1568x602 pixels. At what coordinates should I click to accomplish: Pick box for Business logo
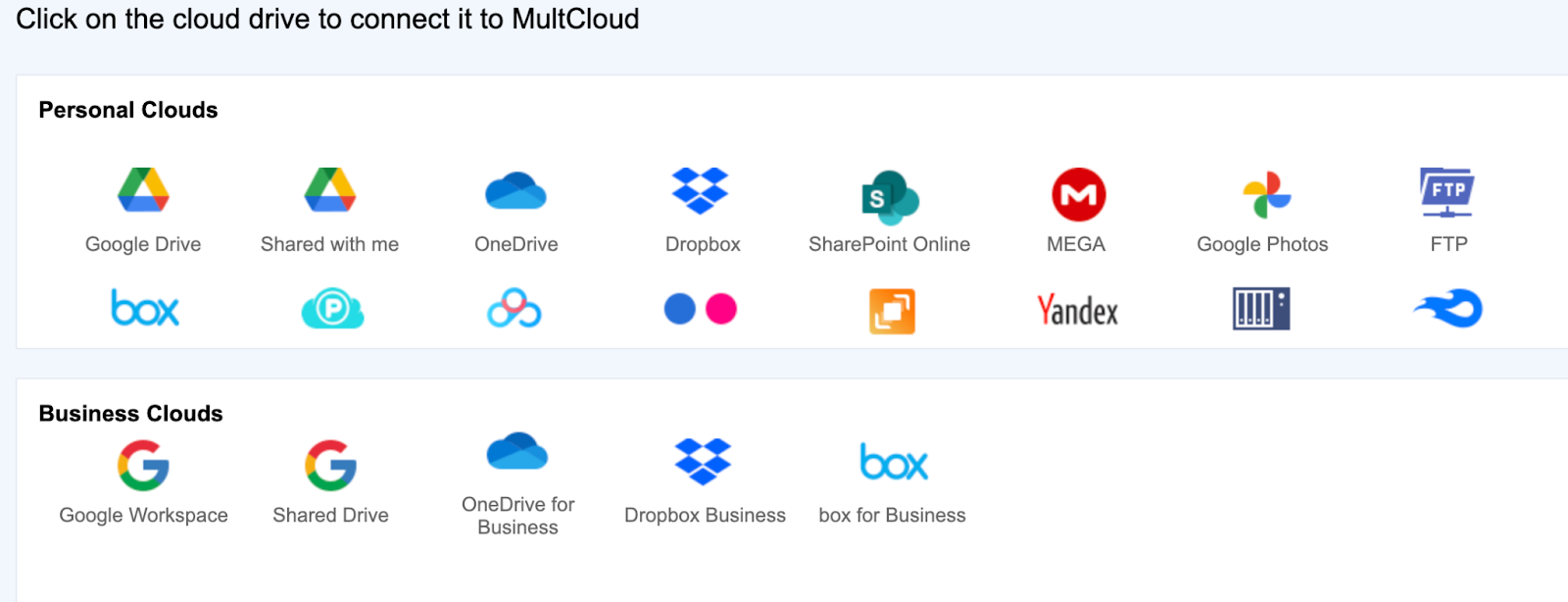click(893, 462)
